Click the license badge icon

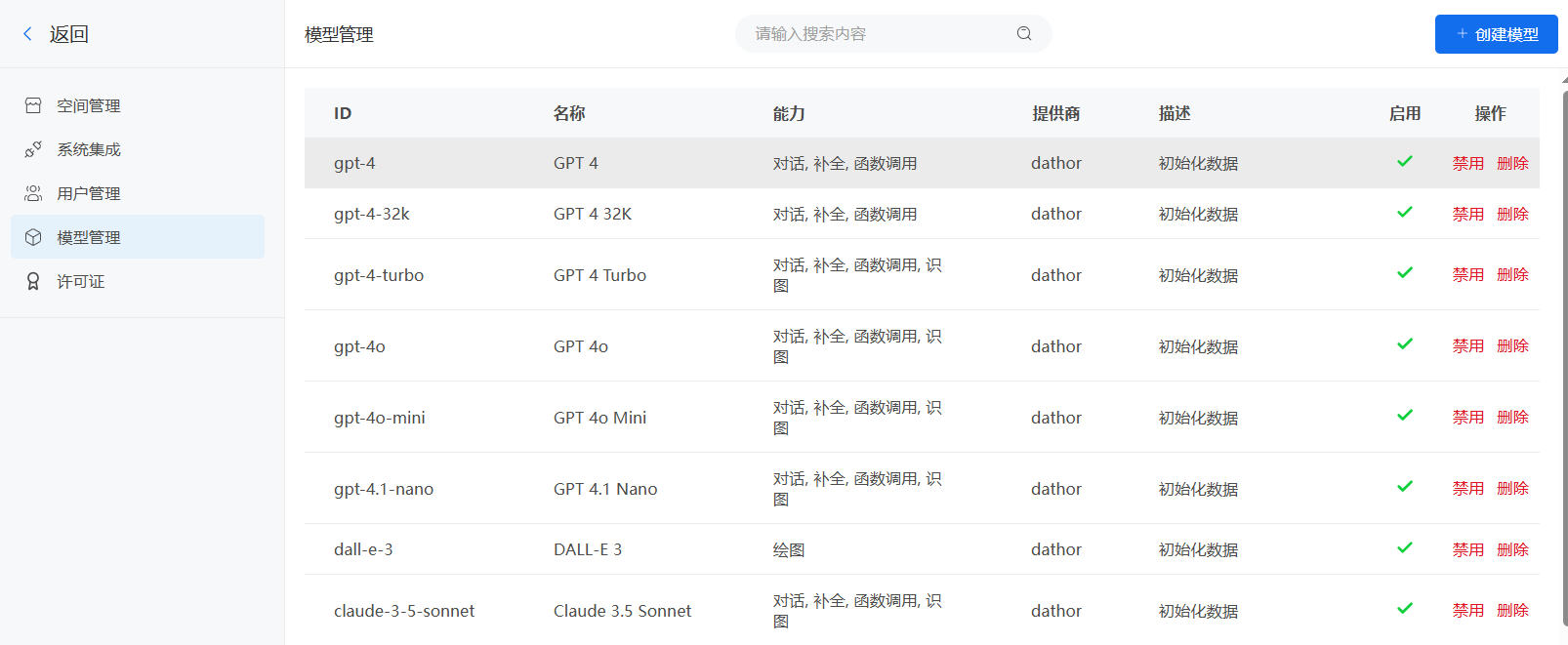click(33, 281)
